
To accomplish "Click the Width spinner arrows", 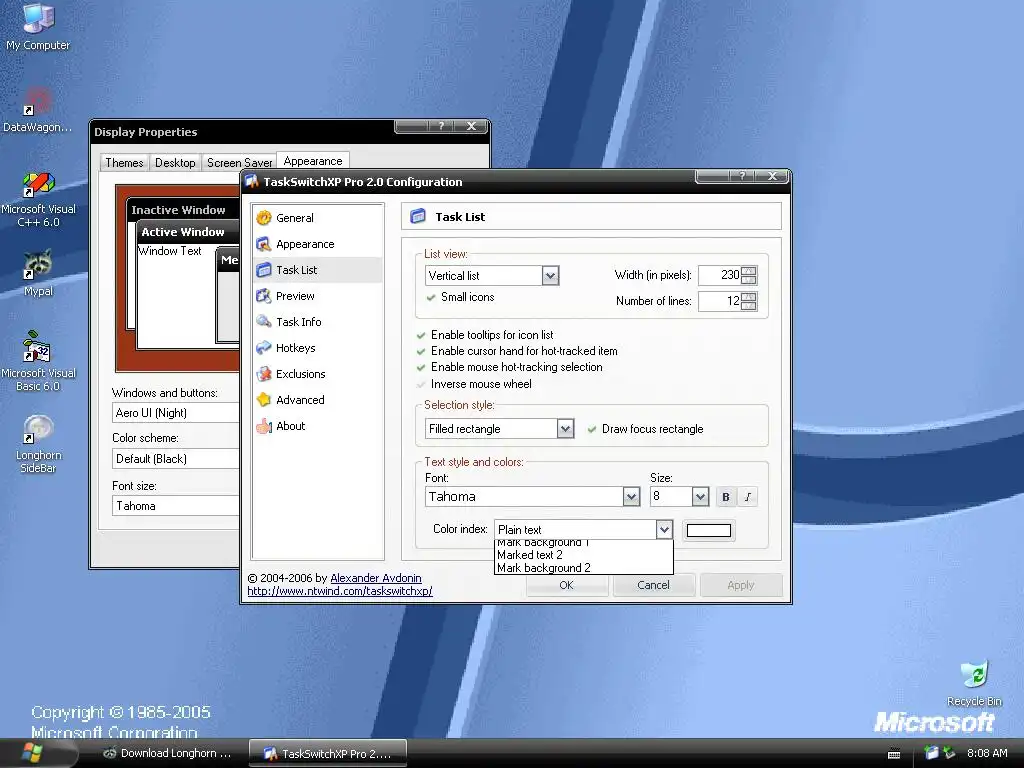I will [x=749, y=275].
